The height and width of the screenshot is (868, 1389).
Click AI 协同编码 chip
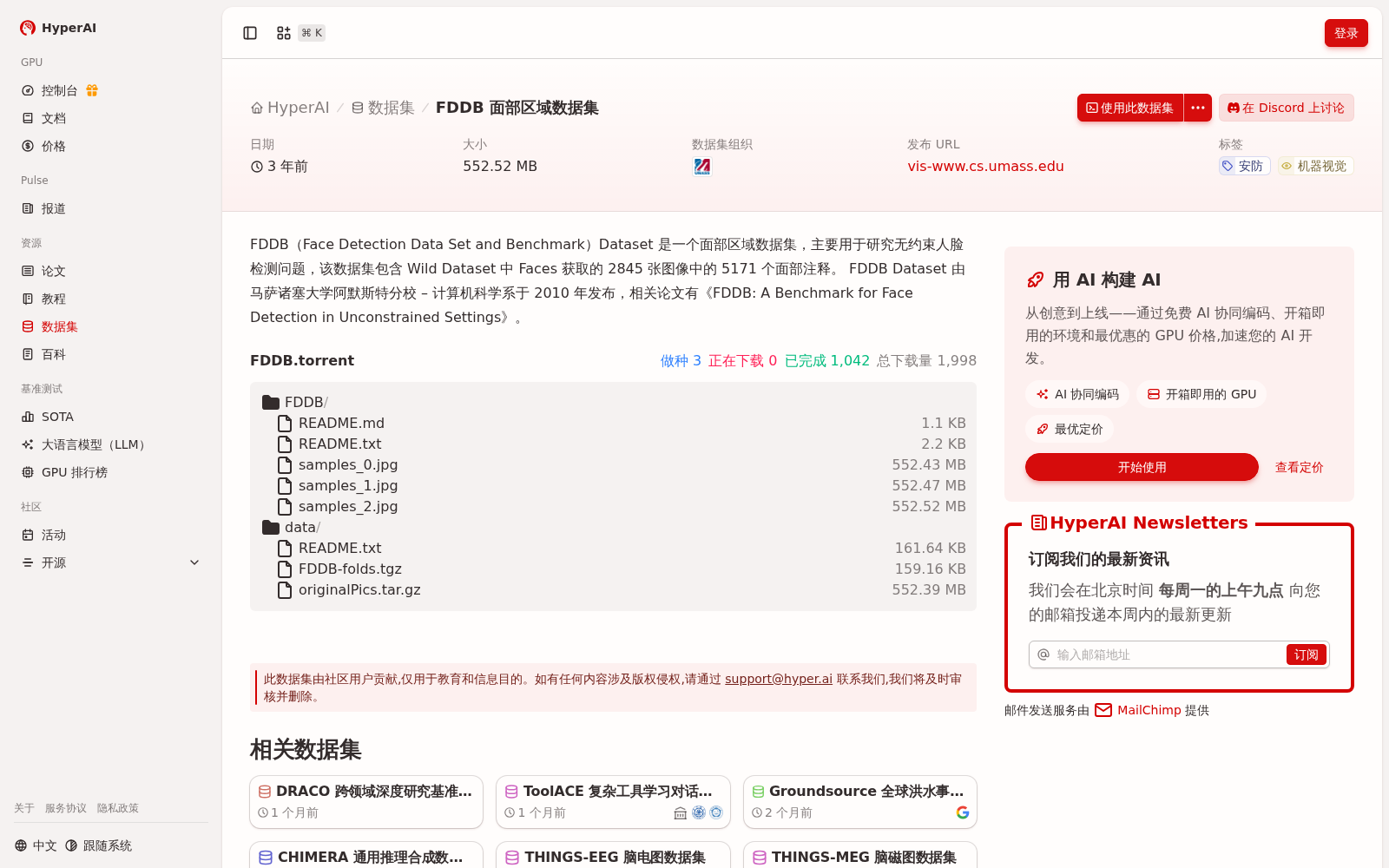tap(1077, 394)
